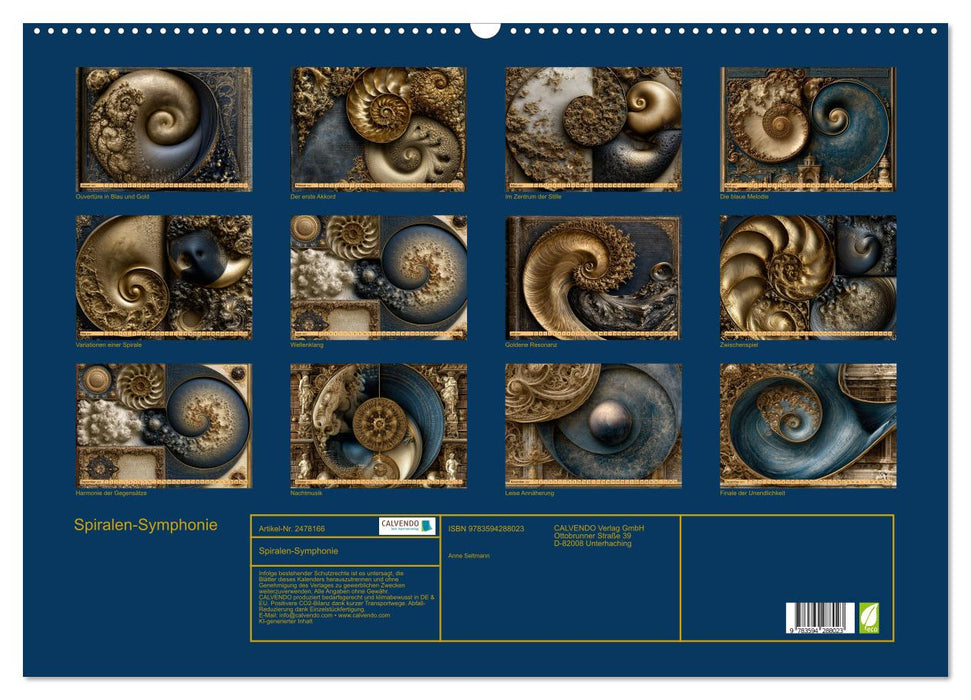Open the 'Im Zentrum der Stille' image
Image resolution: width=971 pixels, height=700 pixels.
(593, 129)
